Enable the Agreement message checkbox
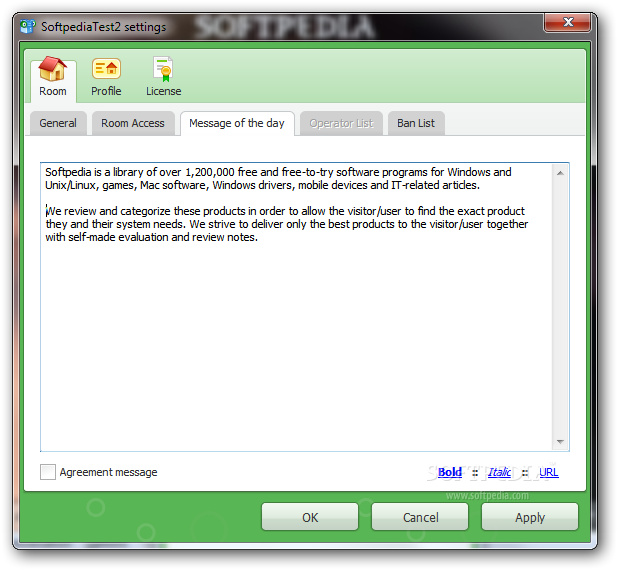Viewport: 618px width, 570px height. click(x=48, y=472)
